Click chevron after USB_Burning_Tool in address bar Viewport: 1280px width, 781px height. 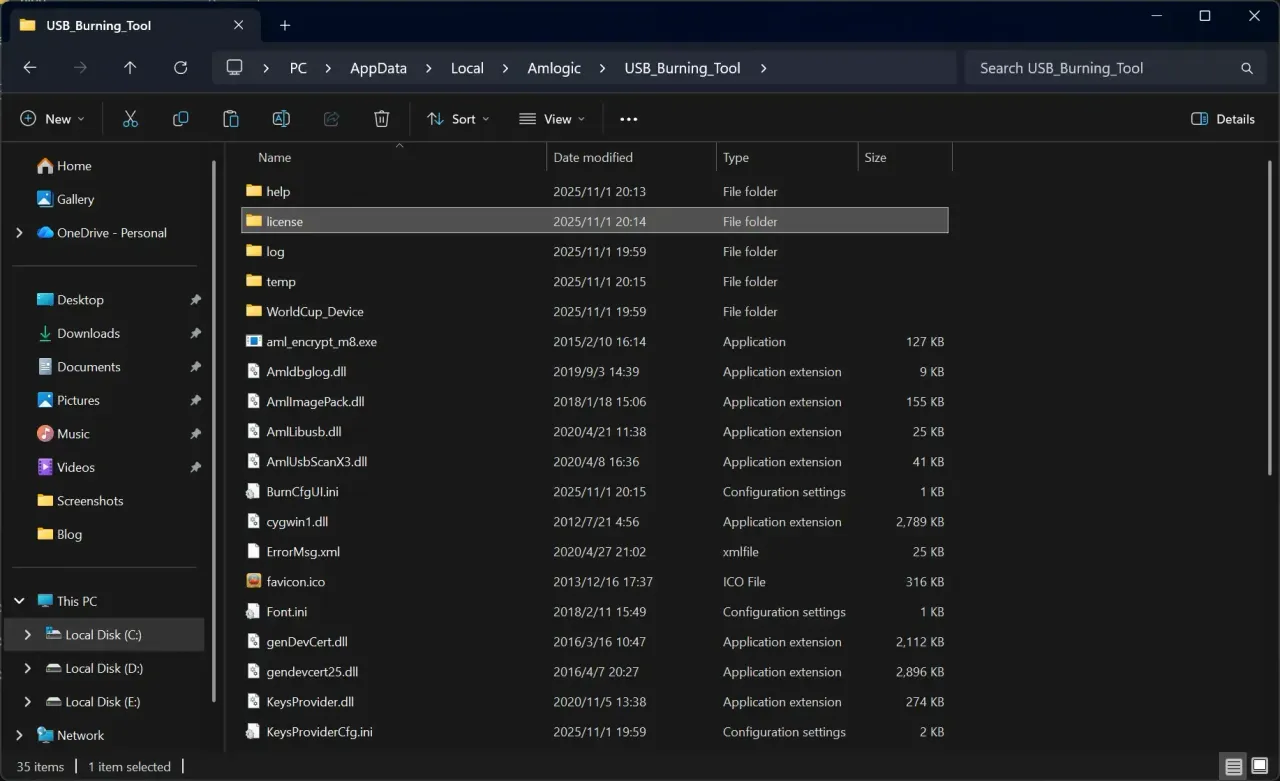click(764, 68)
